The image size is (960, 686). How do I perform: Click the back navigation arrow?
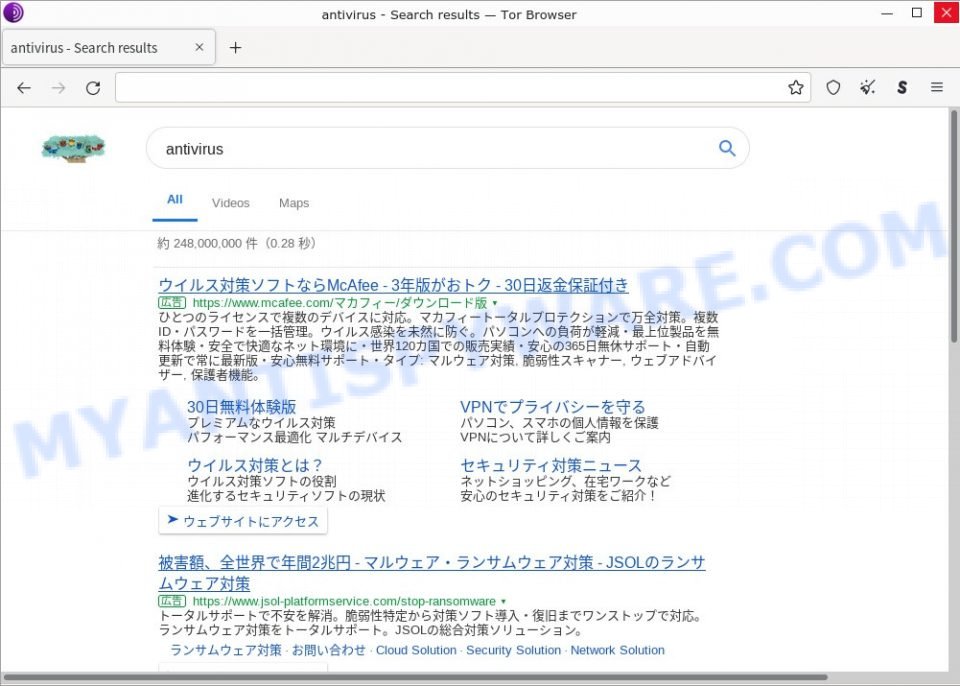pos(24,88)
